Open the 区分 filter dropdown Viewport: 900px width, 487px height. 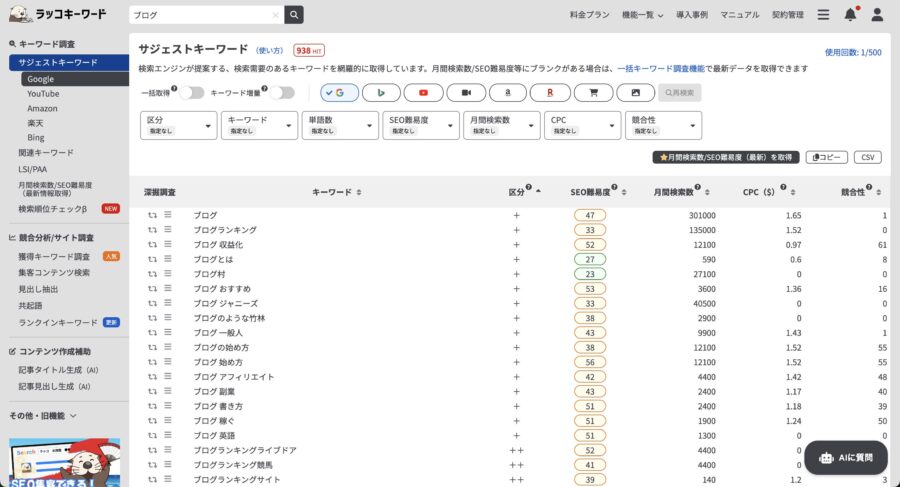[179, 125]
